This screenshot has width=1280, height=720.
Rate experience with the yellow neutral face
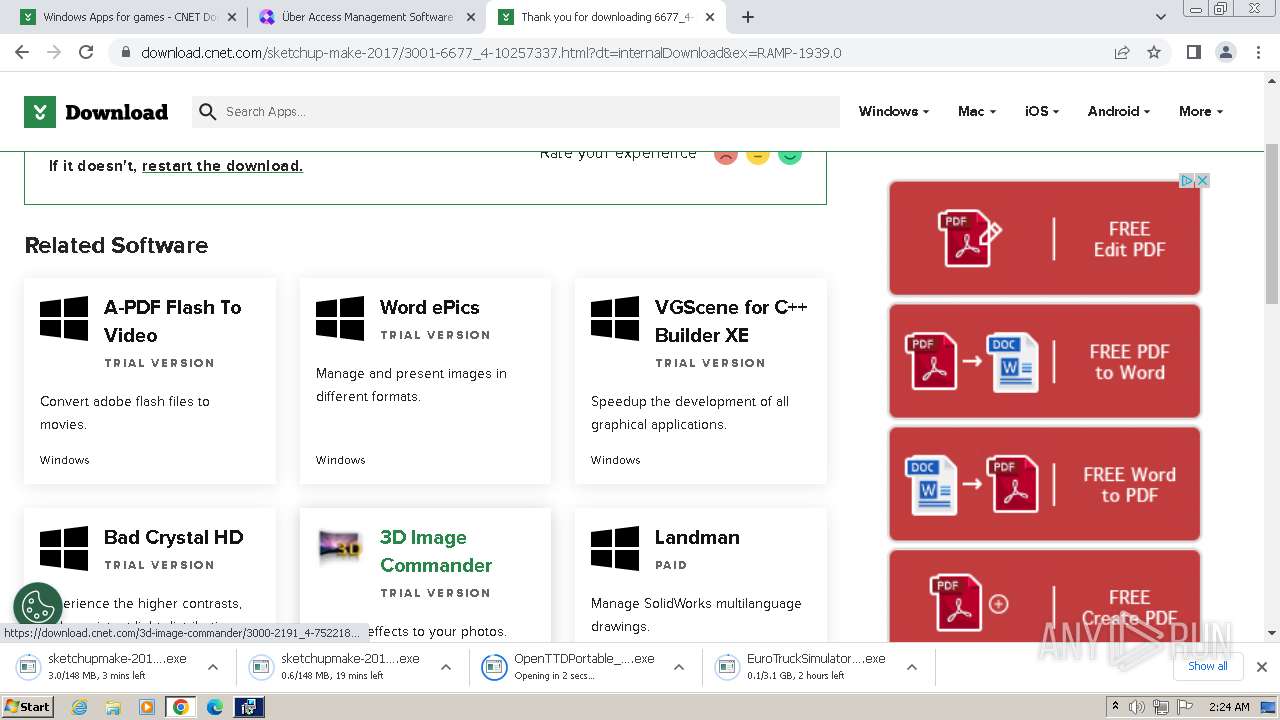tap(758, 155)
